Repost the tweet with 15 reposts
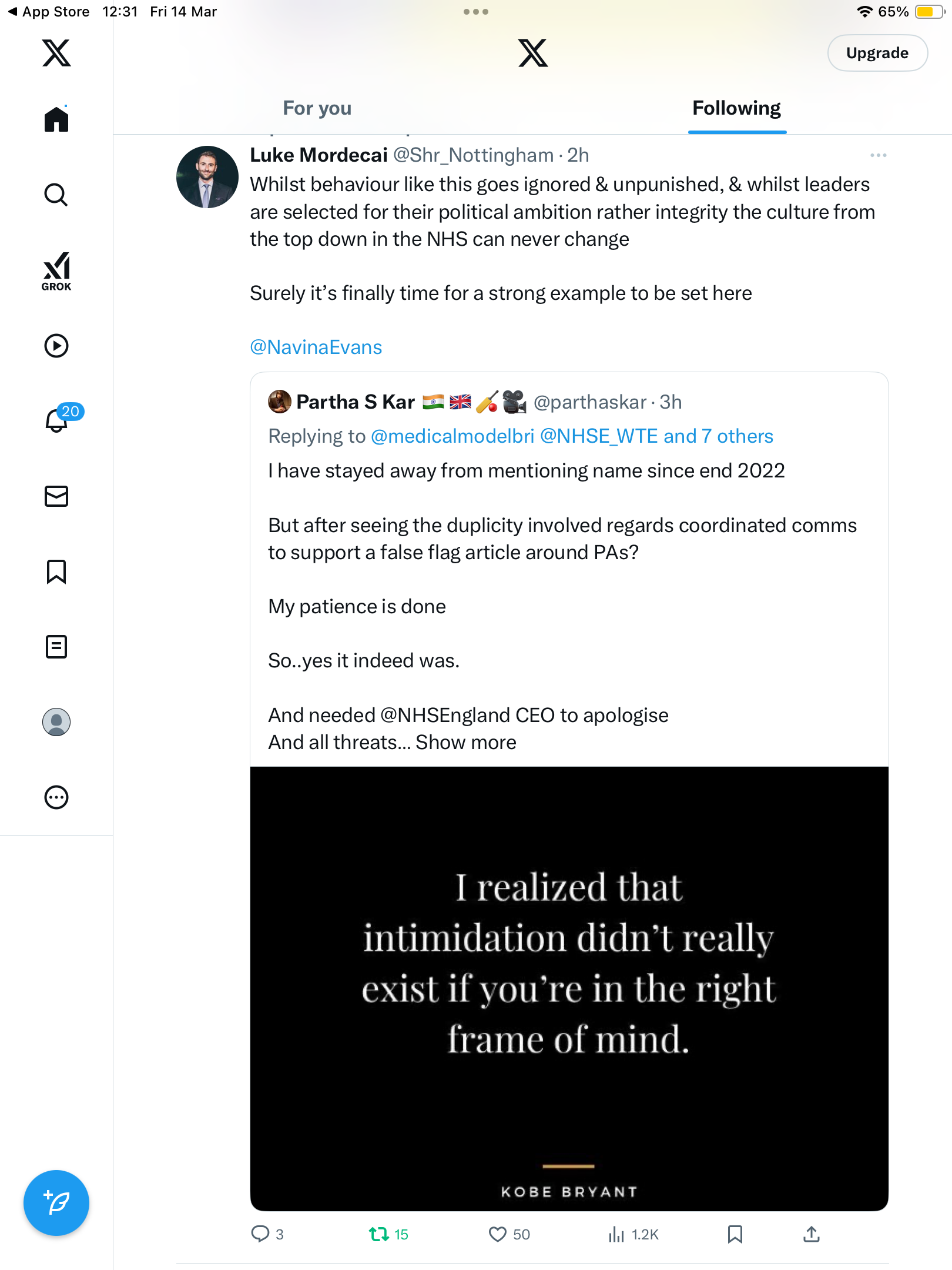The width and height of the screenshot is (952, 1270). (388, 1234)
